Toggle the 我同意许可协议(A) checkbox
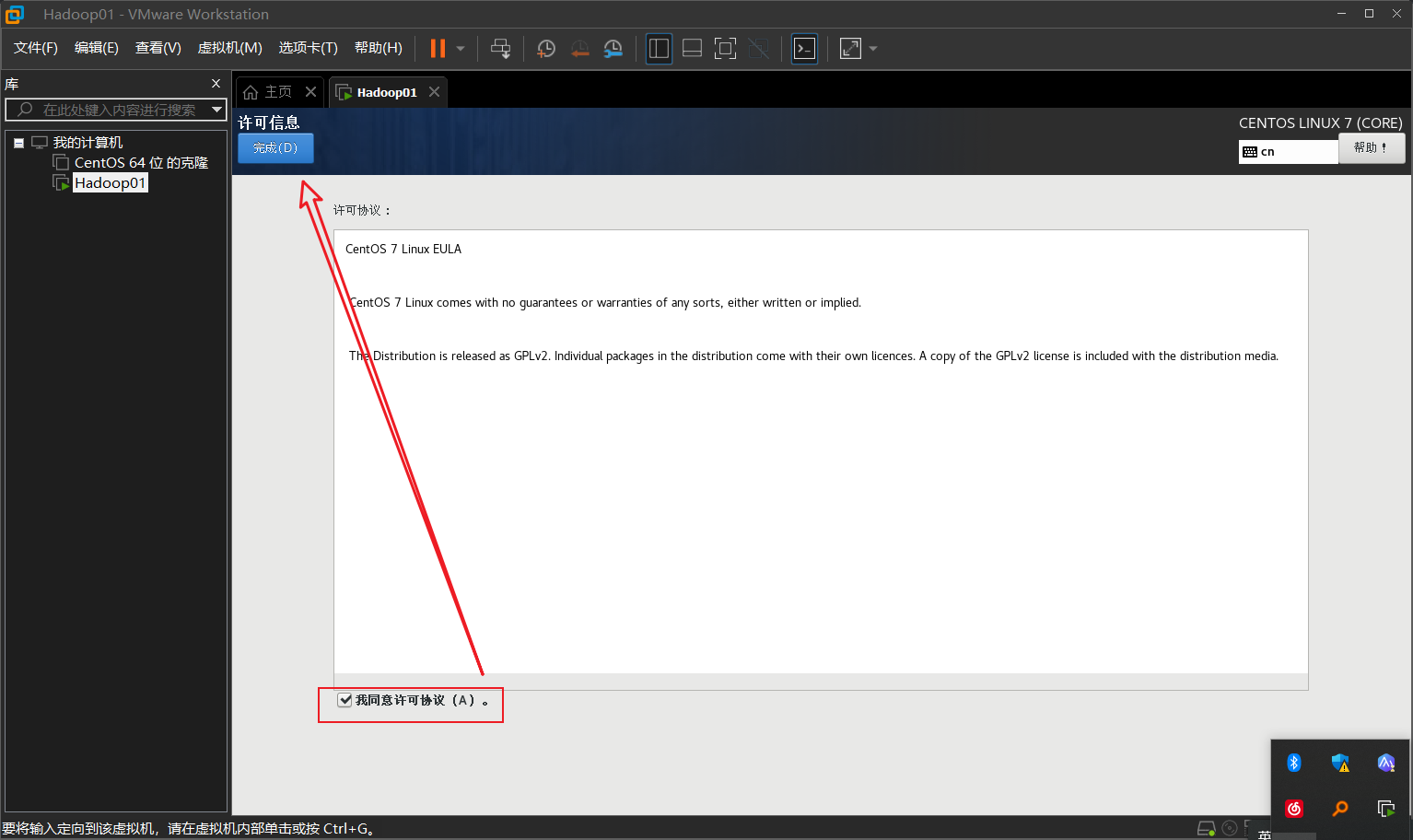1413x840 pixels. coord(344,700)
